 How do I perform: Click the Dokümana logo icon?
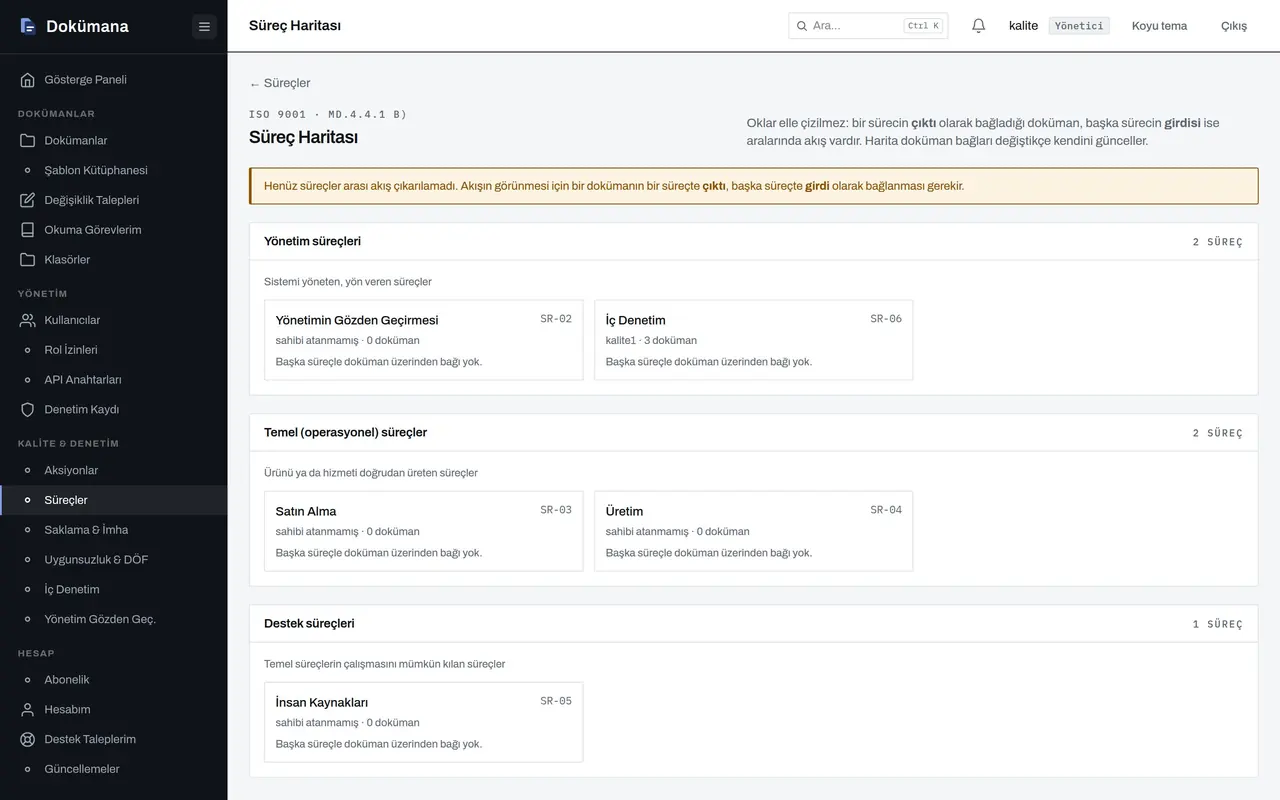[x=28, y=26]
